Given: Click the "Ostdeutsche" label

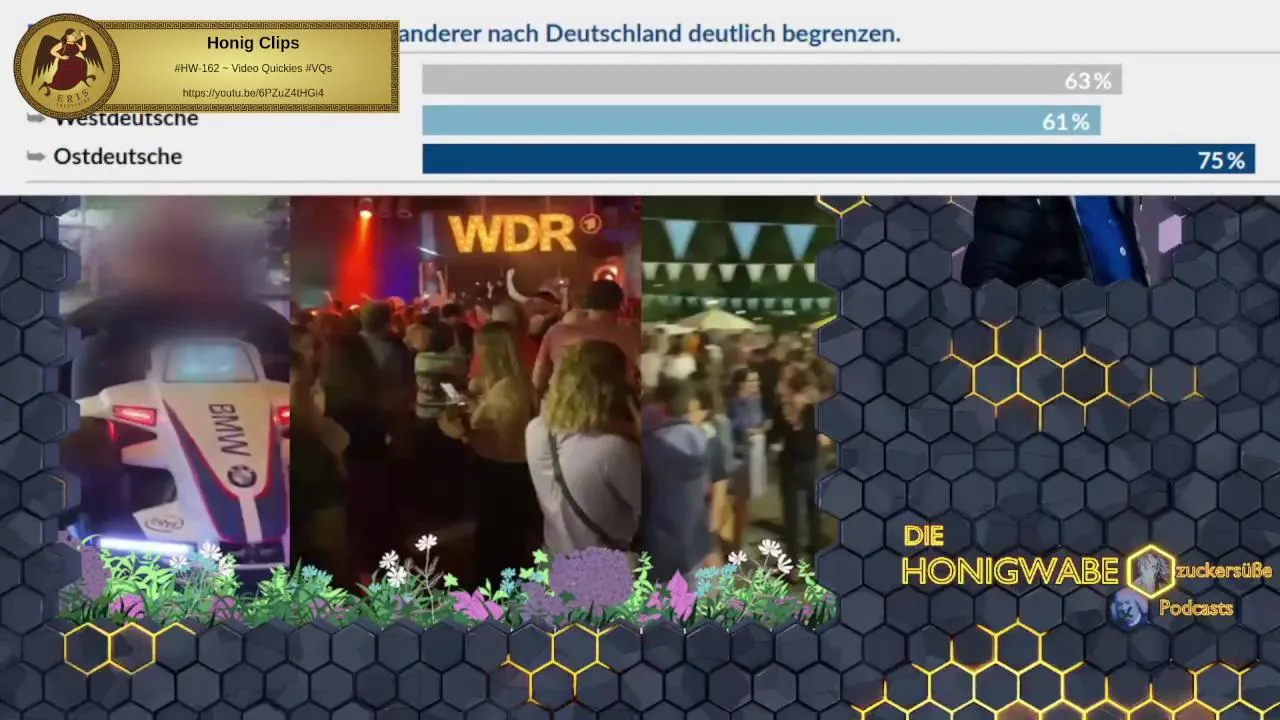Looking at the screenshot, I should tap(118, 156).
